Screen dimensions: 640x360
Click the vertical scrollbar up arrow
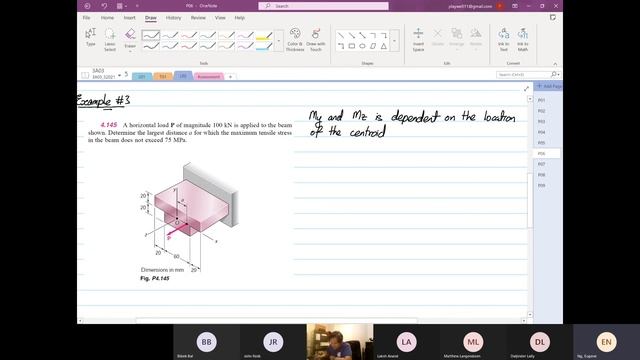pyautogui.click(x=530, y=99)
